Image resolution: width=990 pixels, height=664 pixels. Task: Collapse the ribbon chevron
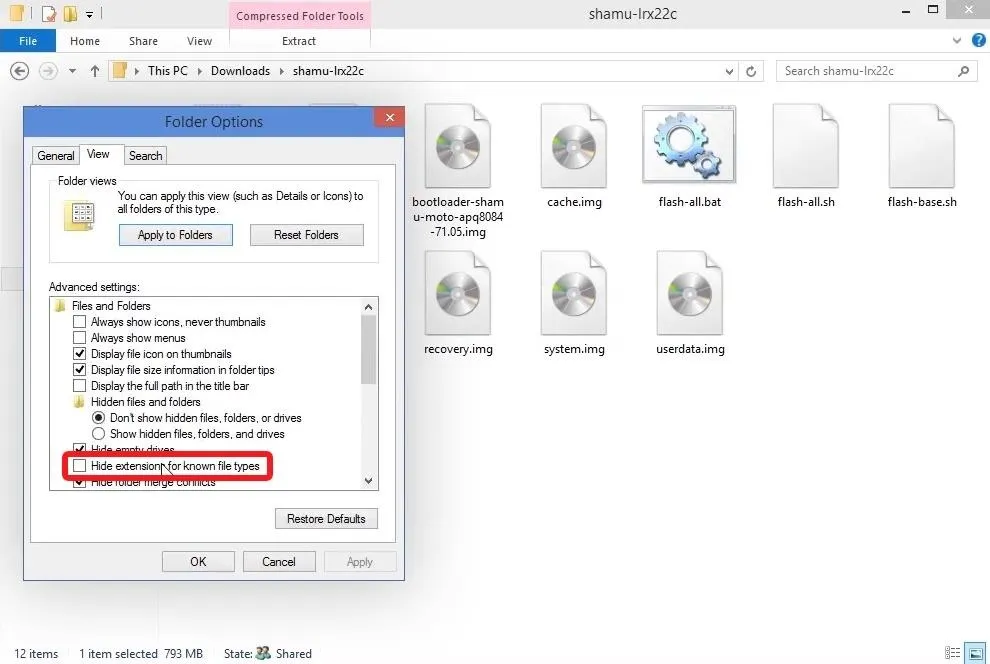957,40
